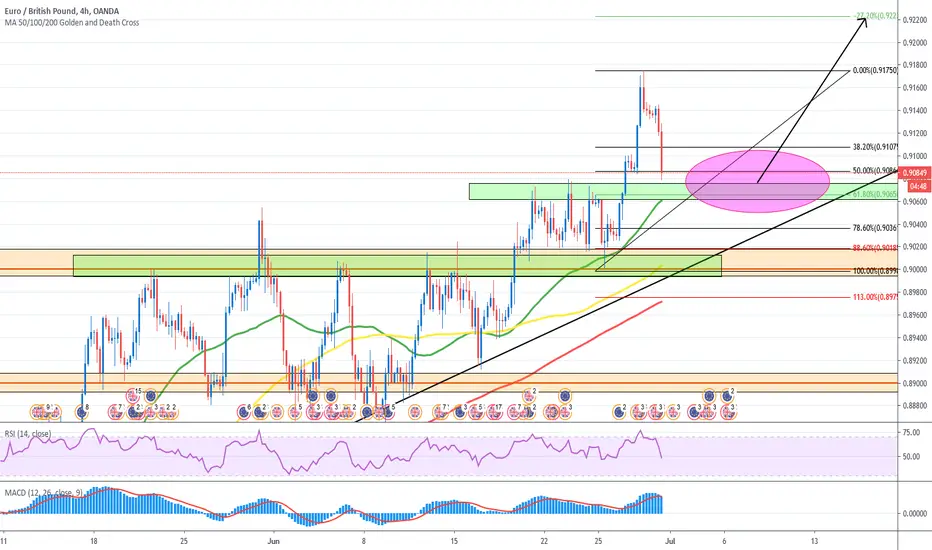
Task: Click the 22 date label on time axis
Action: (544, 541)
